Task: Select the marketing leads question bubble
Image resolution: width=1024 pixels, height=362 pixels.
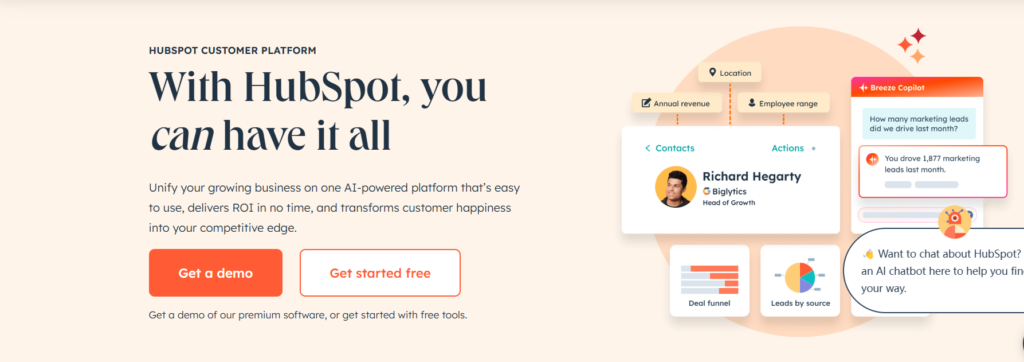Action: pyautogui.click(x=918, y=123)
